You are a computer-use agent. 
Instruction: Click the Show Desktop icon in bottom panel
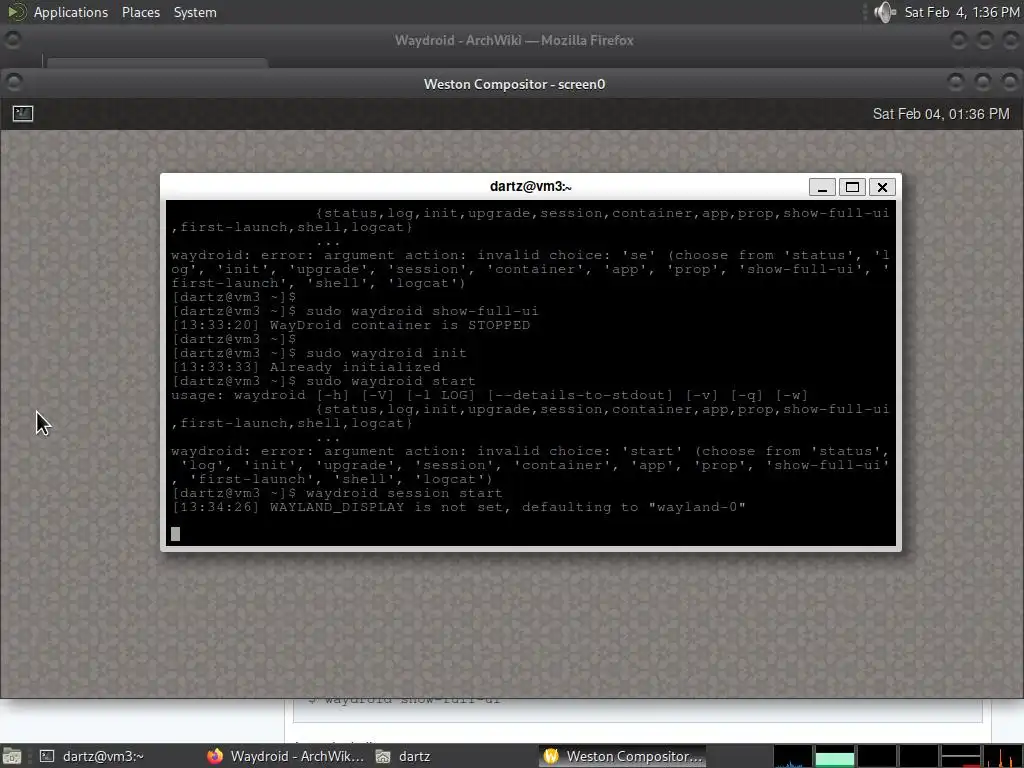click(12, 756)
